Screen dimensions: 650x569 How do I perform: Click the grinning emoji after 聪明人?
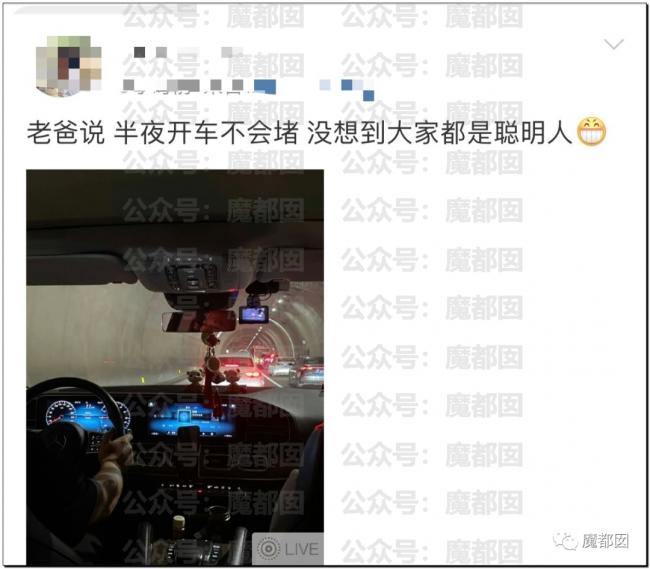592,132
